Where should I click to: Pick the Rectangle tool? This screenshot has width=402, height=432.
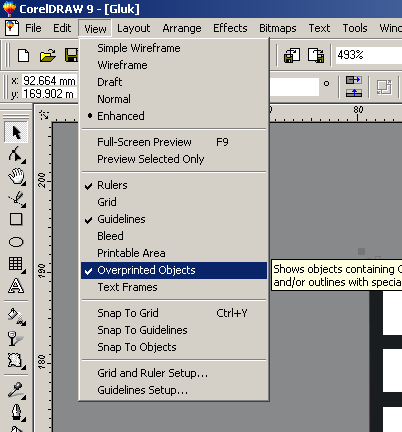coord(16,220)
